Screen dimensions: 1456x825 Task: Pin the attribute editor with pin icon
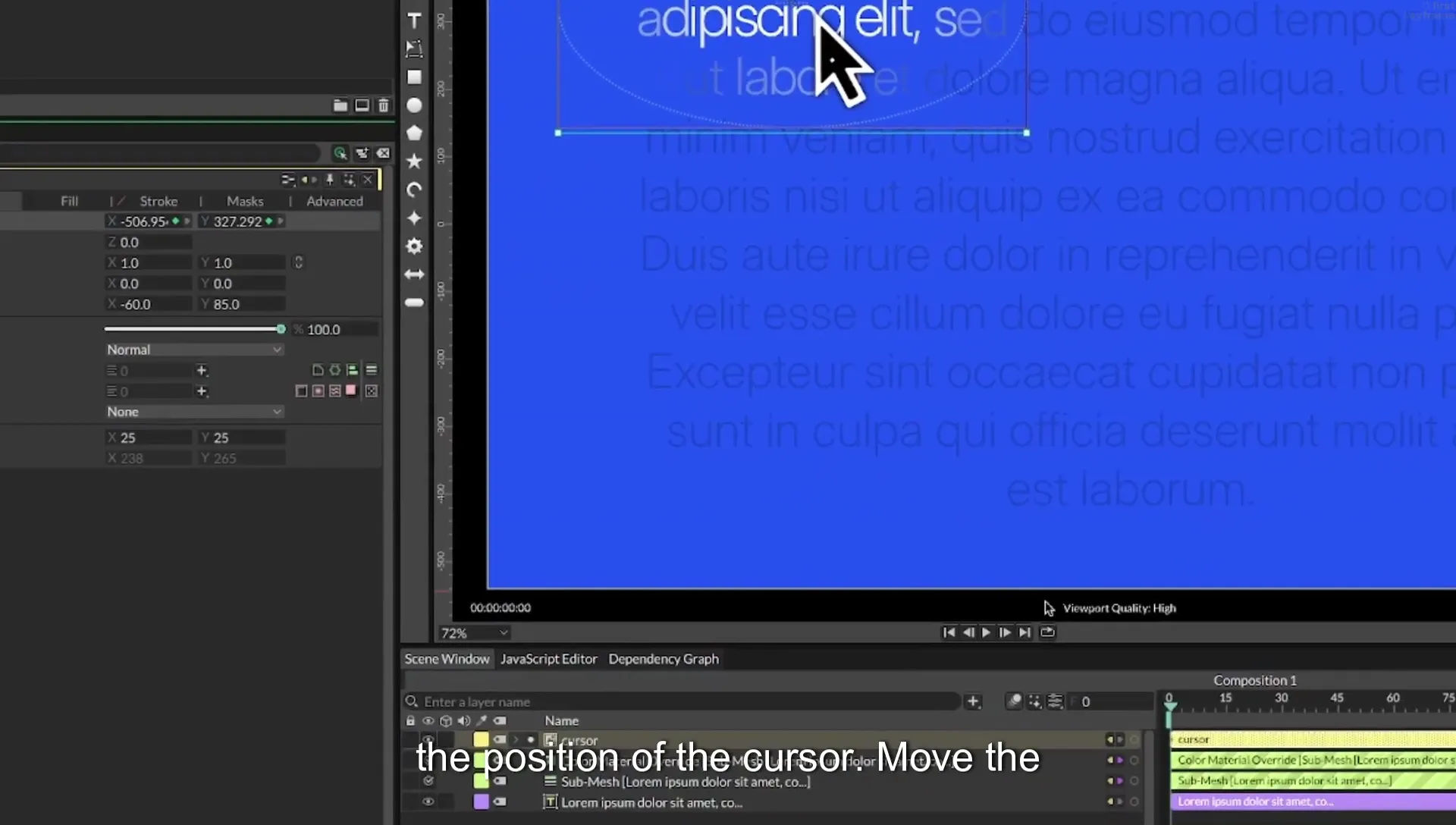330,180
